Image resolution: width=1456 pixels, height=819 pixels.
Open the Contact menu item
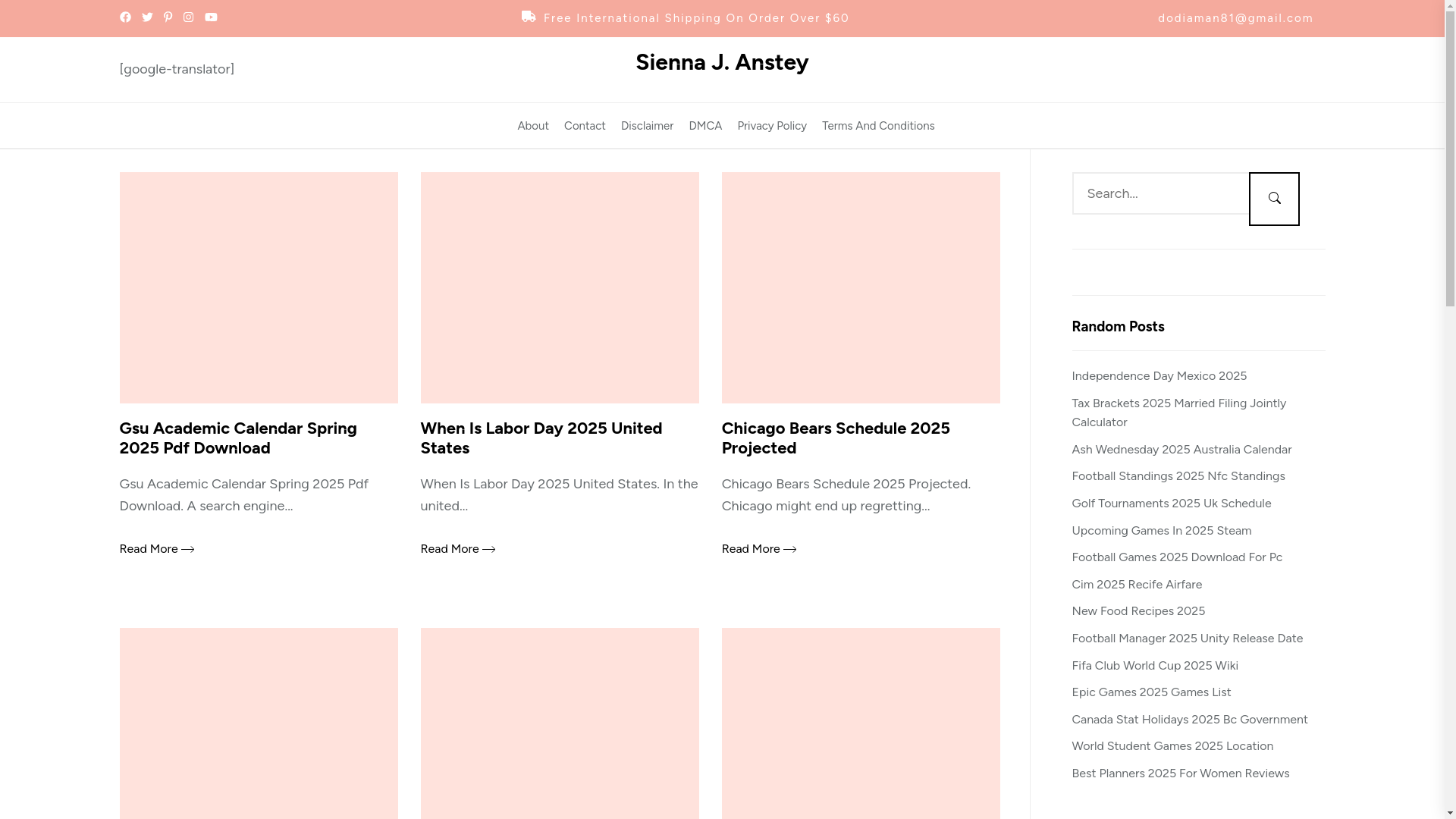[x=585, y=126]
